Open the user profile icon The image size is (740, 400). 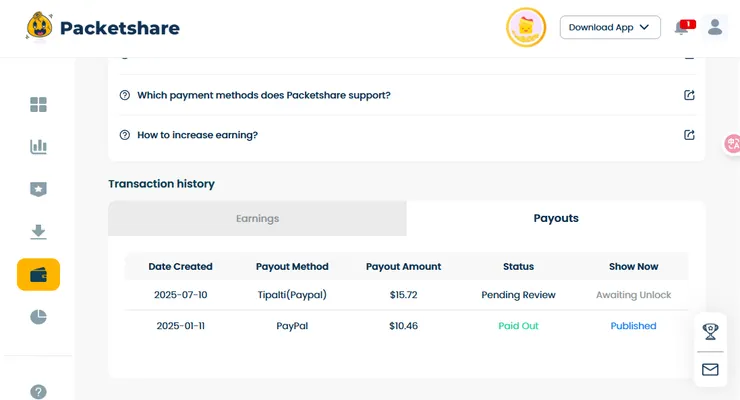pyautogui.click(x=715, y=27)
